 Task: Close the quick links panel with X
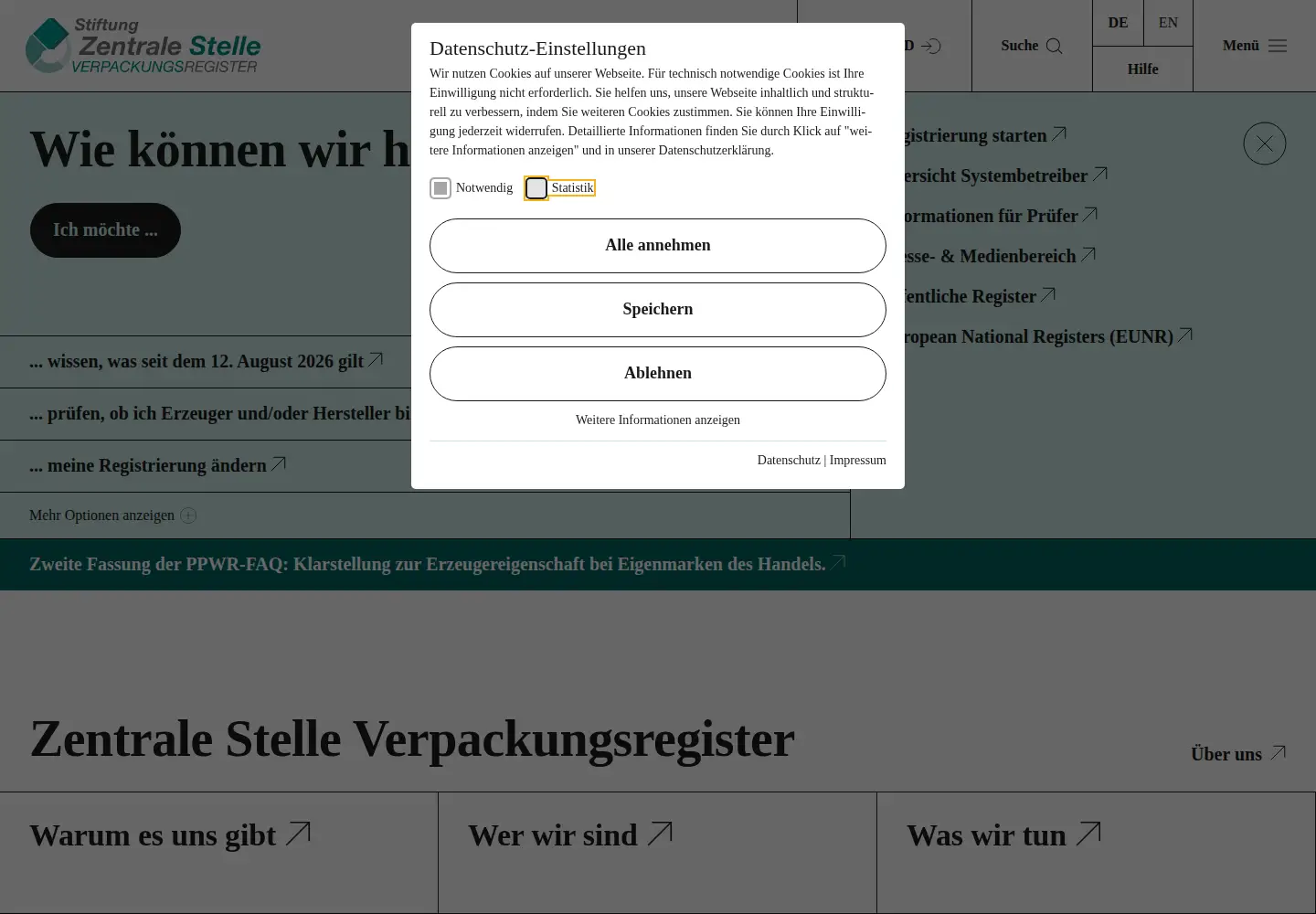[x=1265, y=143]
